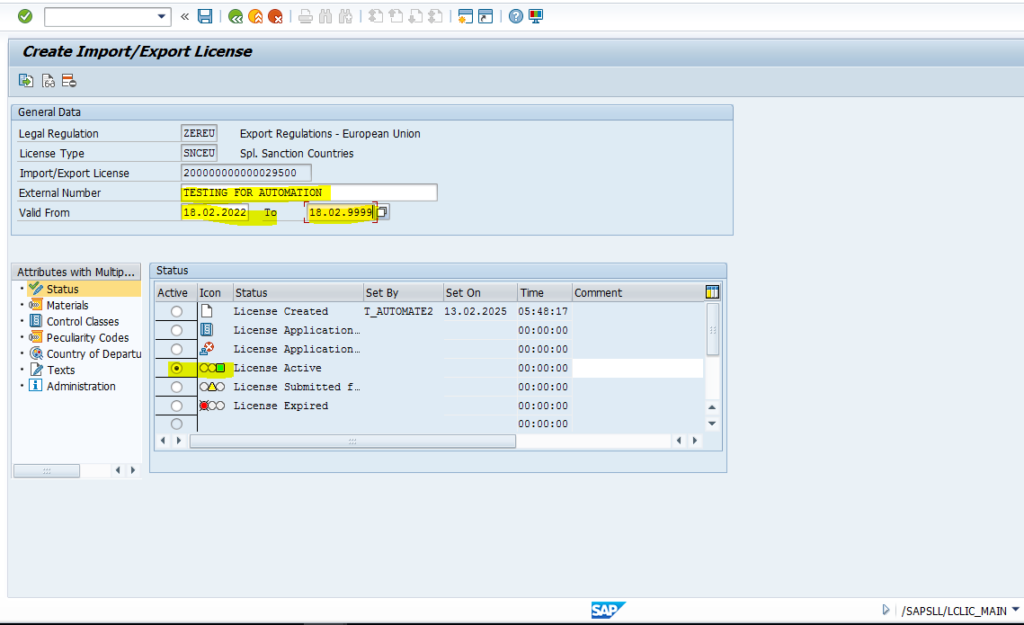Click the Set On column header
Viewport: 1024px width, 625px height.
480,293
